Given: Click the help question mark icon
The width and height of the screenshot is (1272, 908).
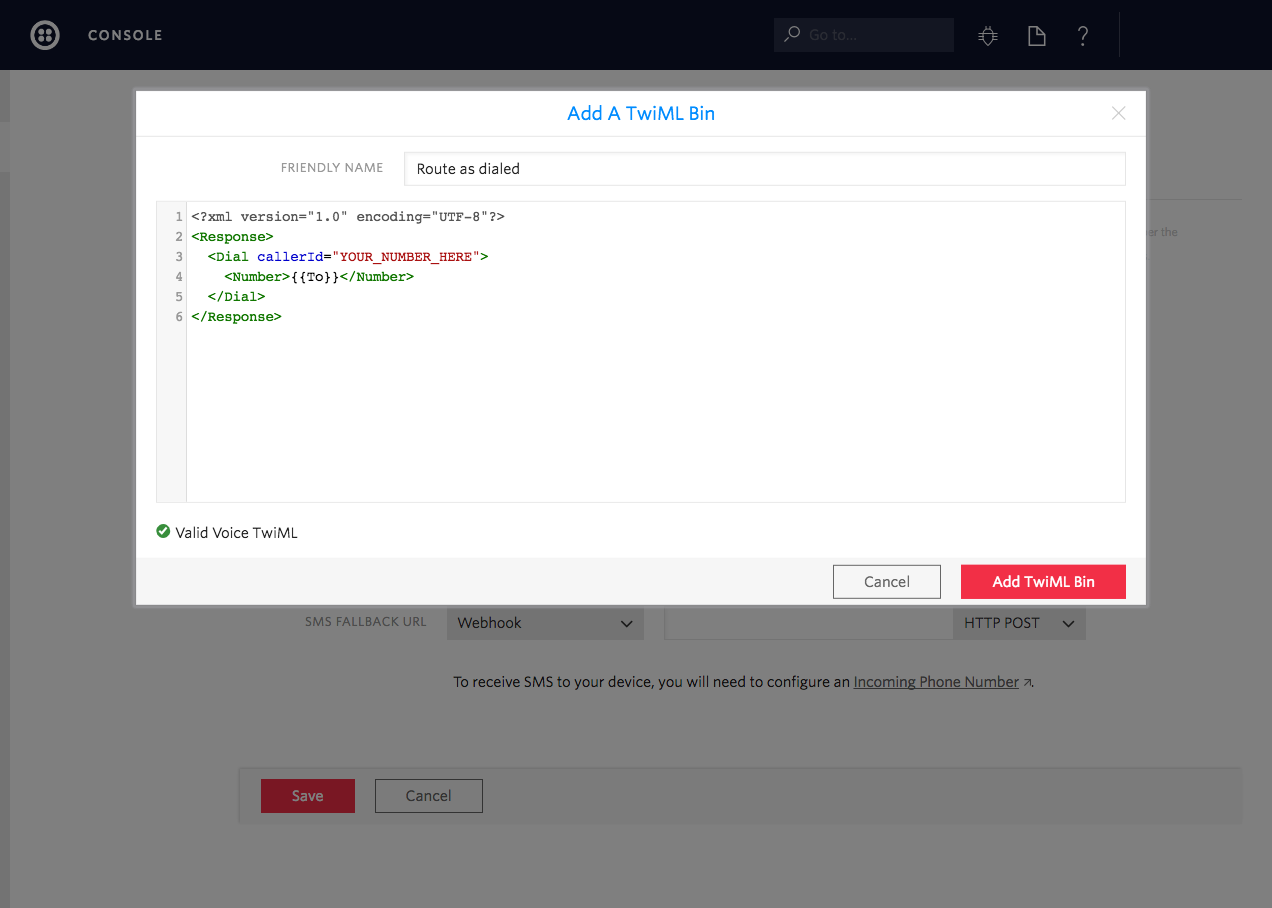Looking at the screenshot, I should (x=1083, y=36).
